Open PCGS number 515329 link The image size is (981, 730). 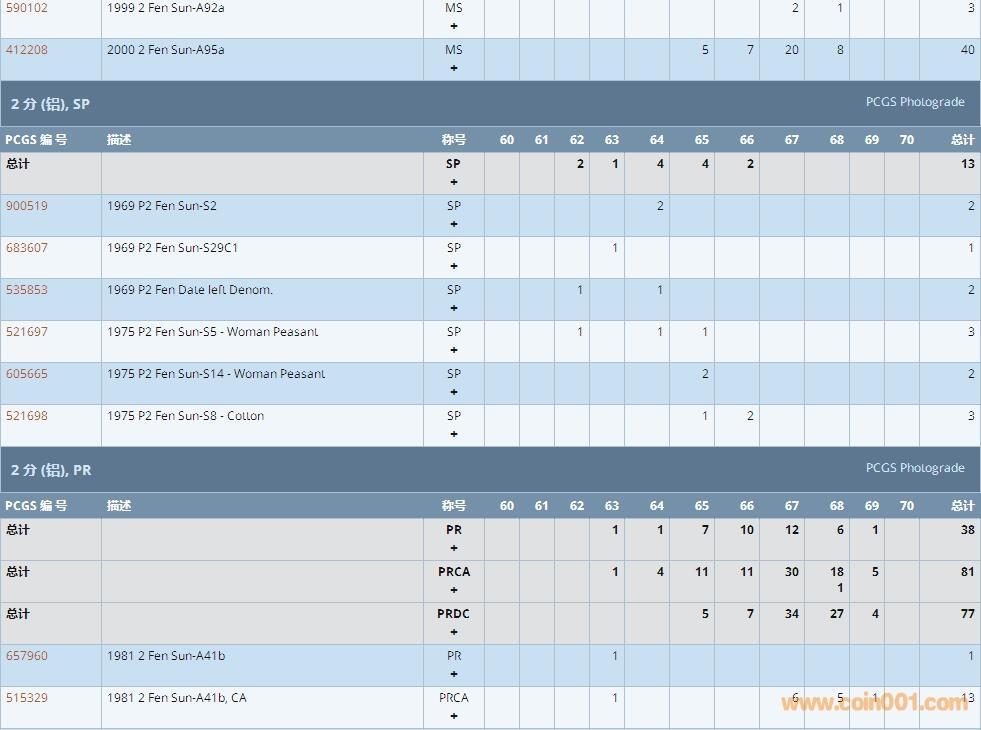click(26, 698)
